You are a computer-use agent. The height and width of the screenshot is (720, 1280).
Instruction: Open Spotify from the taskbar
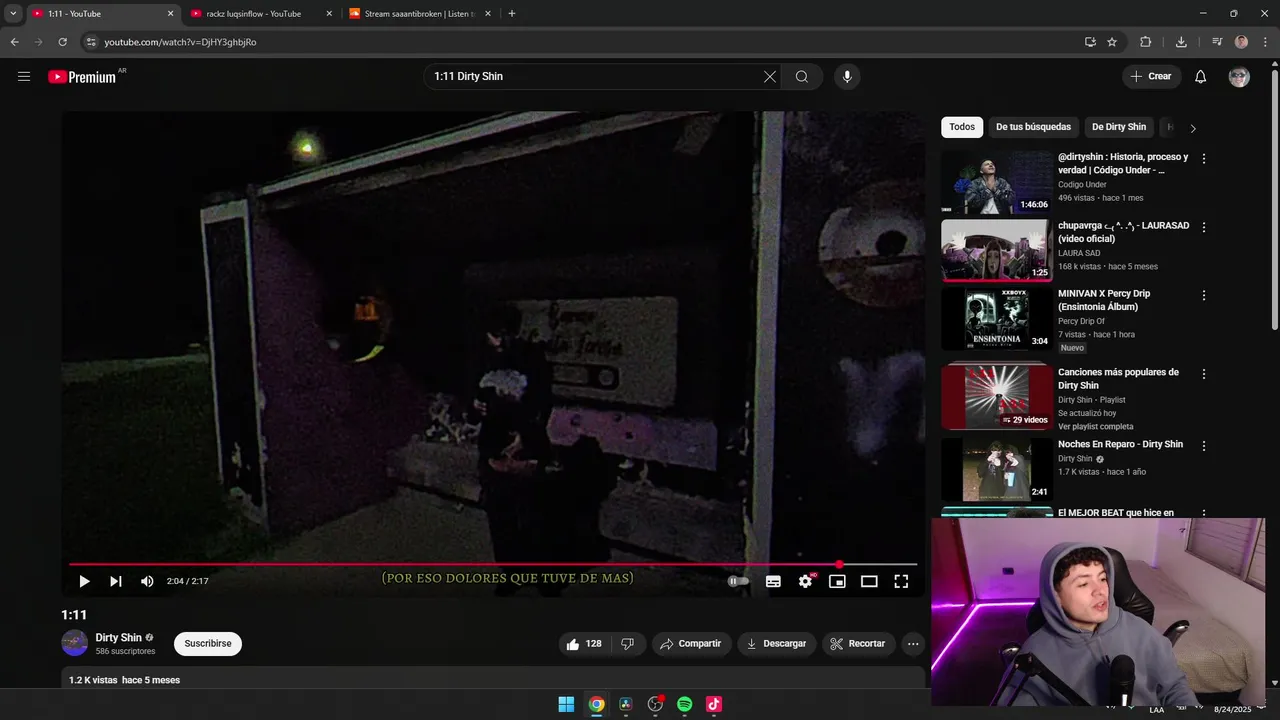coord(685,704)
